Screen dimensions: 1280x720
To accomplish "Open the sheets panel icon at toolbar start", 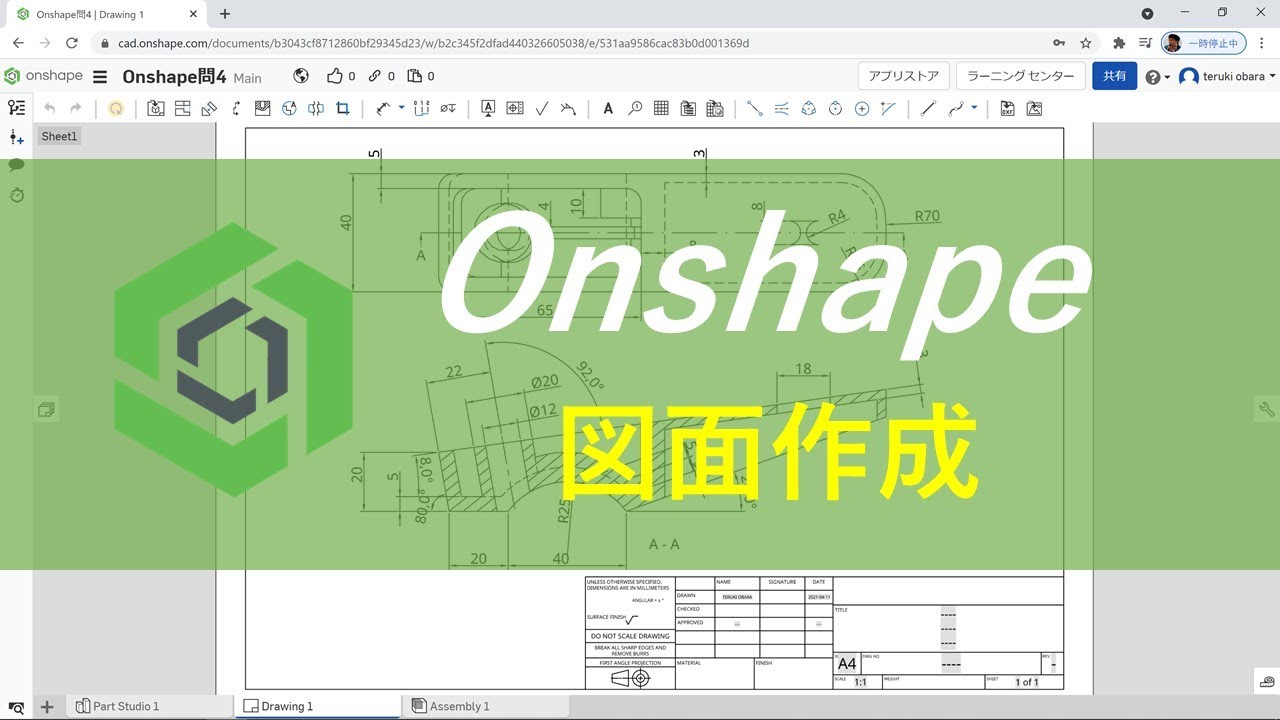I will pyautogui.click(x=16, y=108).
